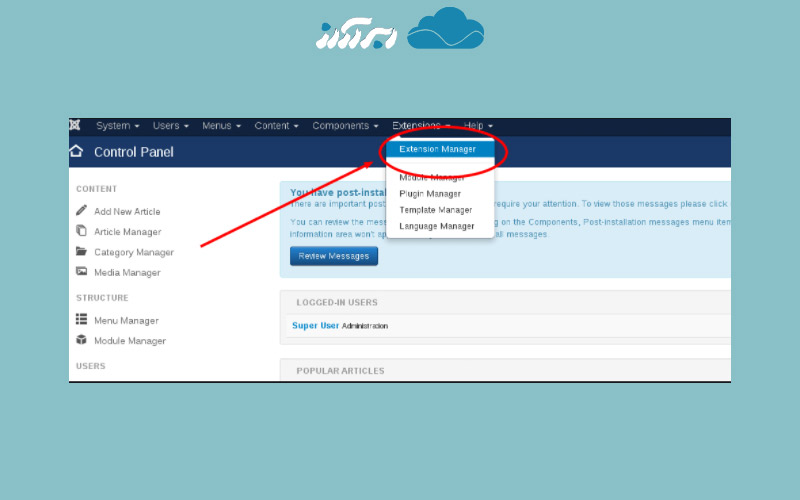Viewport: 800px width, 500px height.
Task: Expand the Users dropdown menu
Action: pyautogui.click(x=170, y=126)
